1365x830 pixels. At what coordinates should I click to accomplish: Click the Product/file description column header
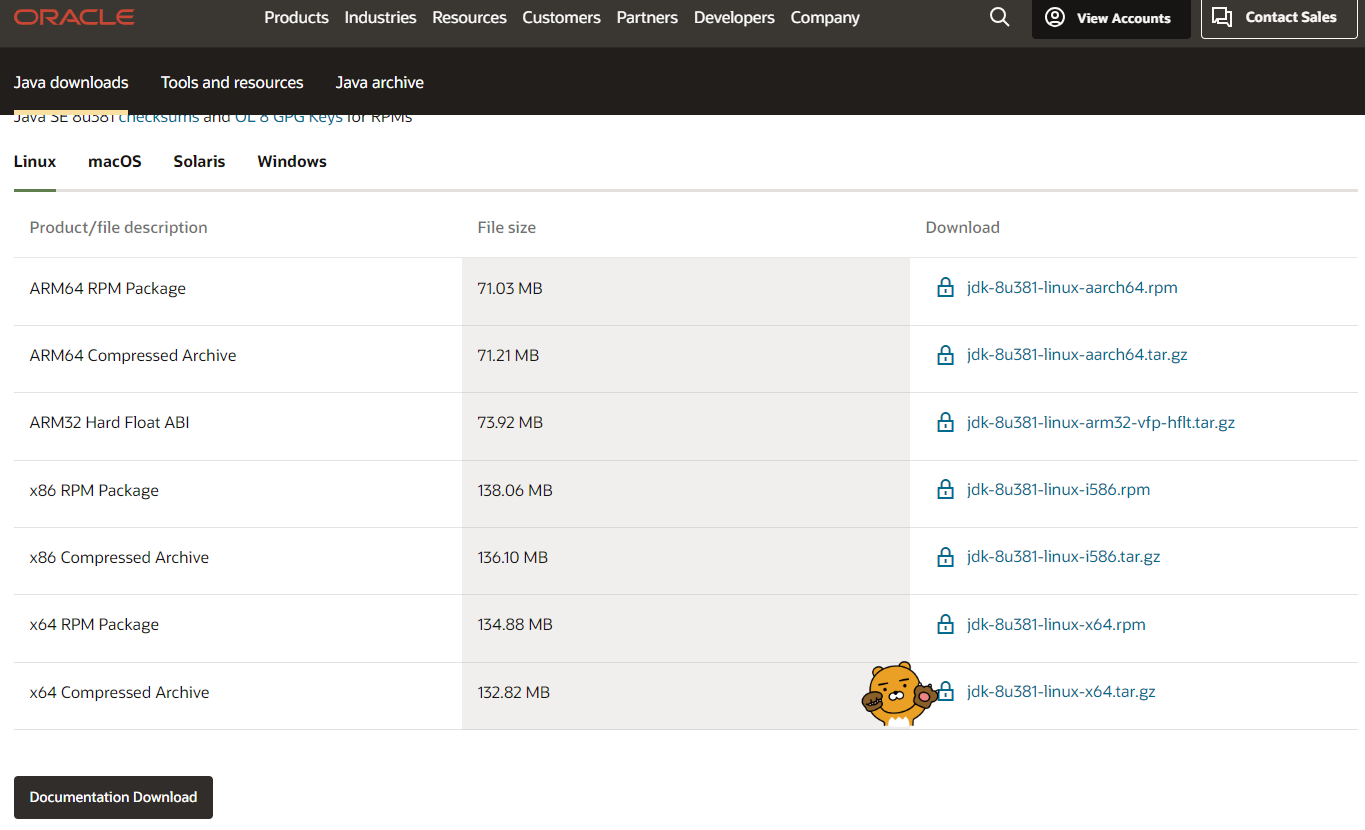(119, 227)
